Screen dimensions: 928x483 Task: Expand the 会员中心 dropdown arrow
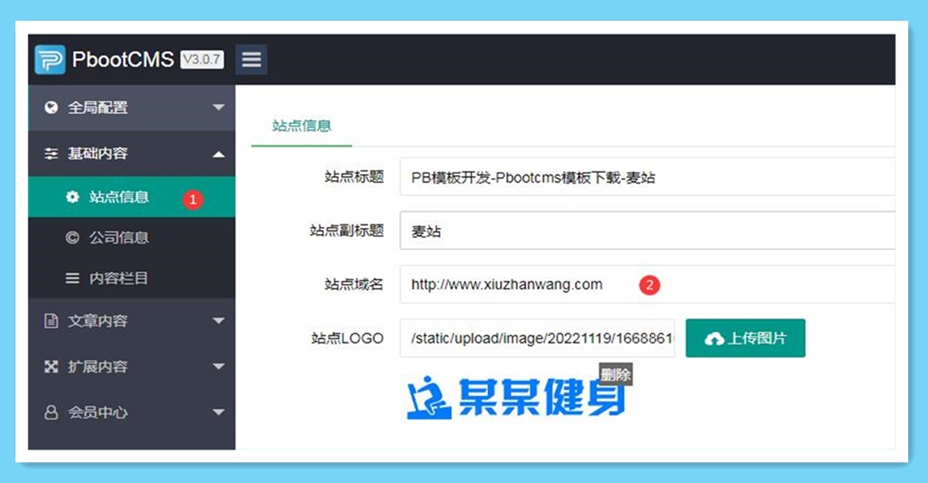(x=218, y=412)
